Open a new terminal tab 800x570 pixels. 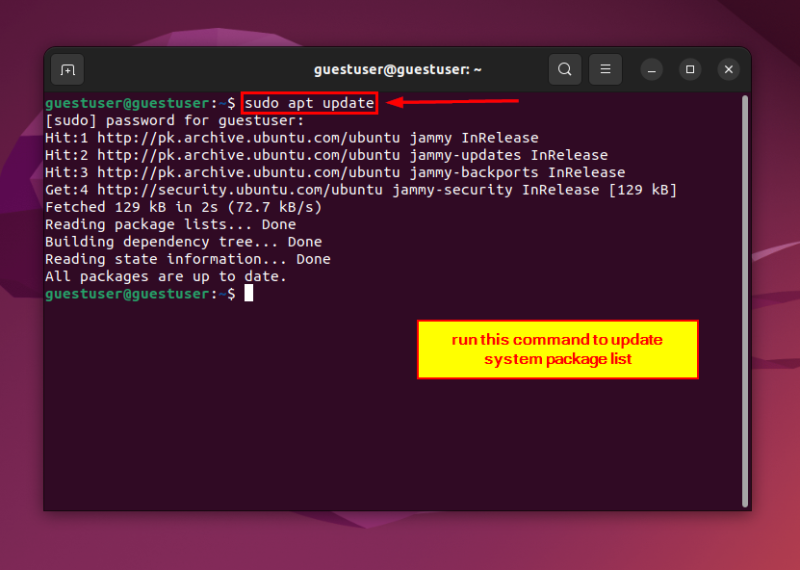tap(67, 69)
